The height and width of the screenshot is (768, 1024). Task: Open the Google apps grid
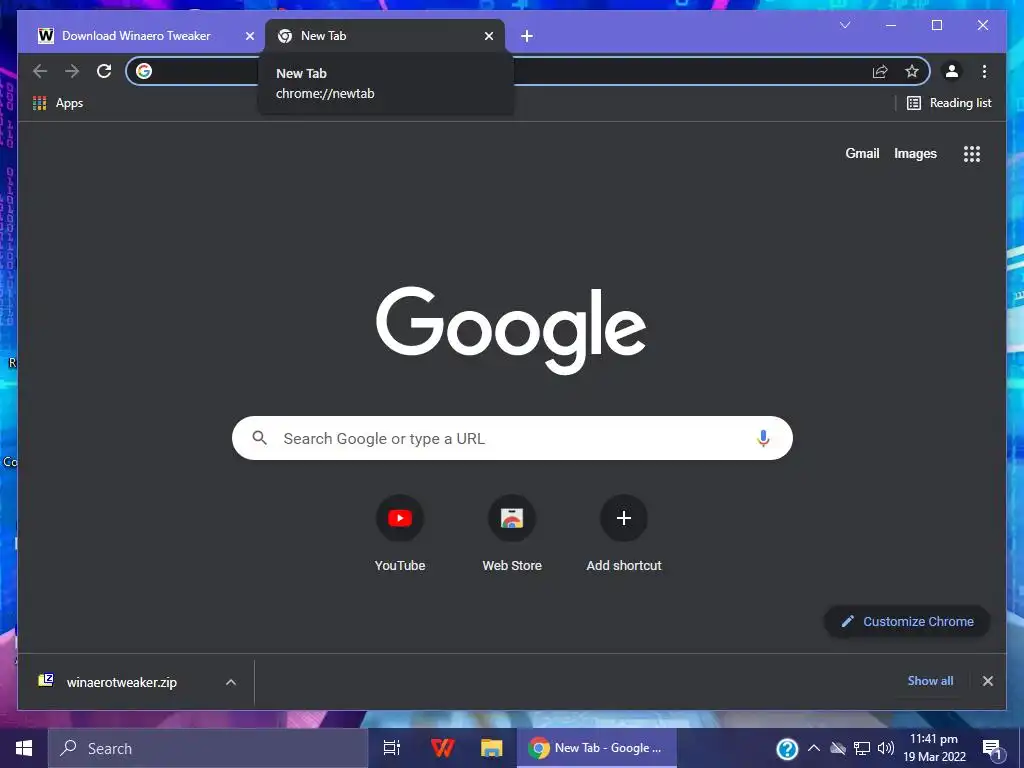coord(972,154)
